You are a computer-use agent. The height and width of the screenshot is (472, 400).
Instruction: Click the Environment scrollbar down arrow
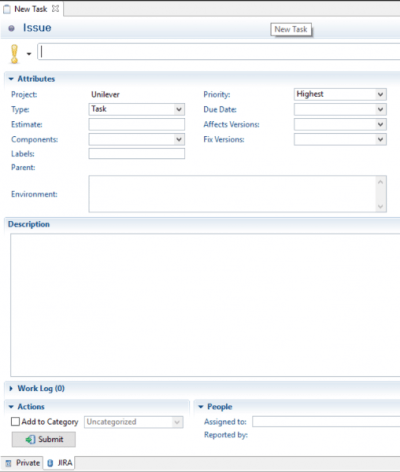(x=380, y=207)
